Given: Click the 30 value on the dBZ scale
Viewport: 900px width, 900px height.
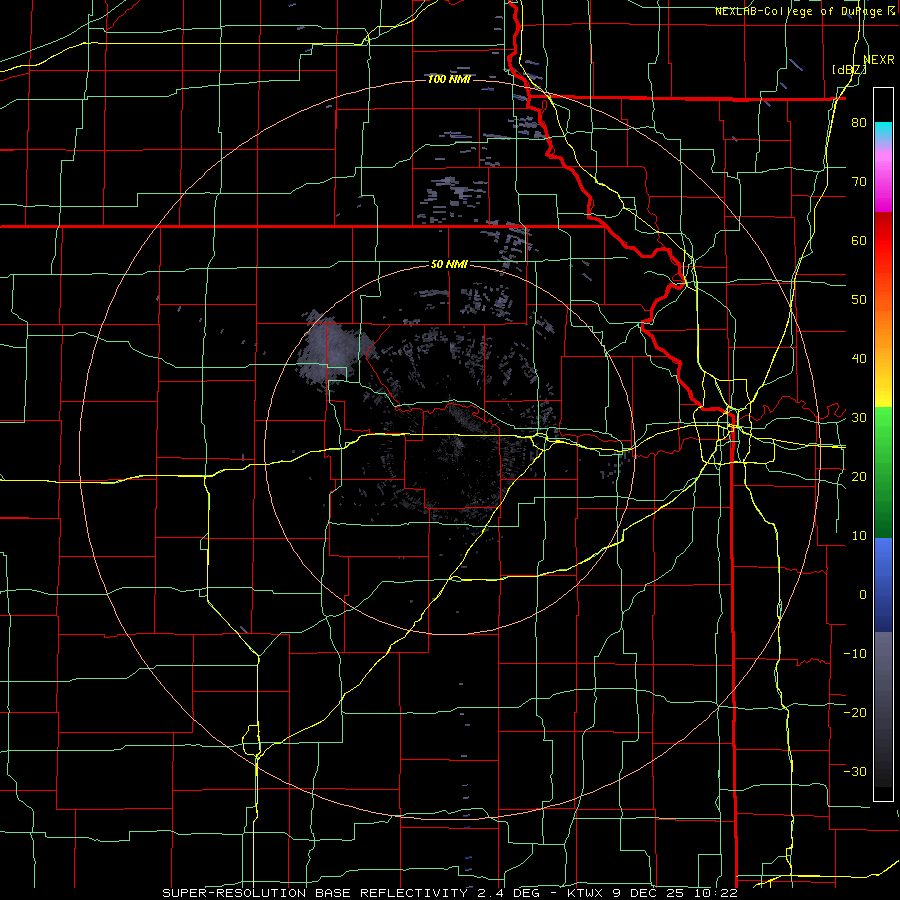Looking at the screenshot, I should click(859, 417).
